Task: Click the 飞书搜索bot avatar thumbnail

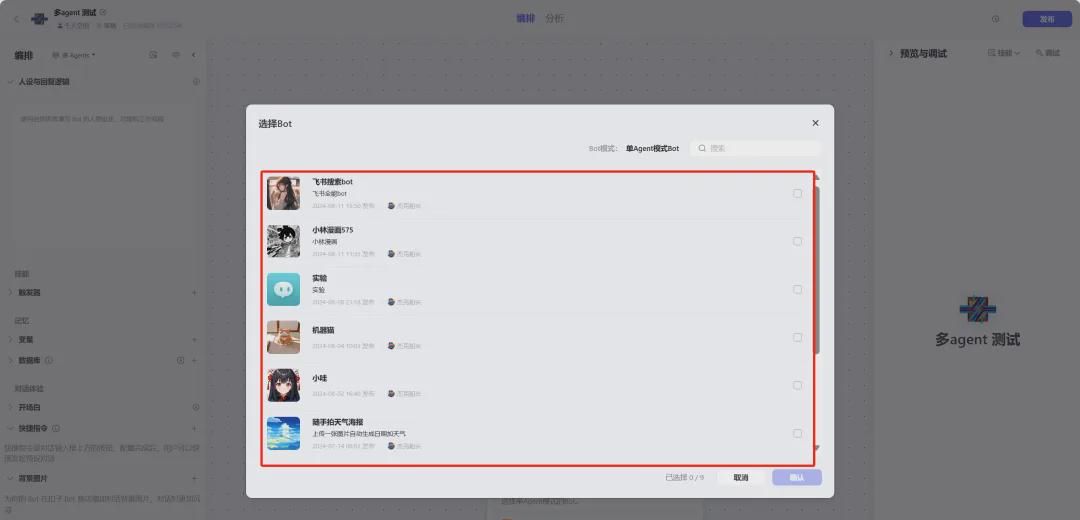Action: [283, 193]
